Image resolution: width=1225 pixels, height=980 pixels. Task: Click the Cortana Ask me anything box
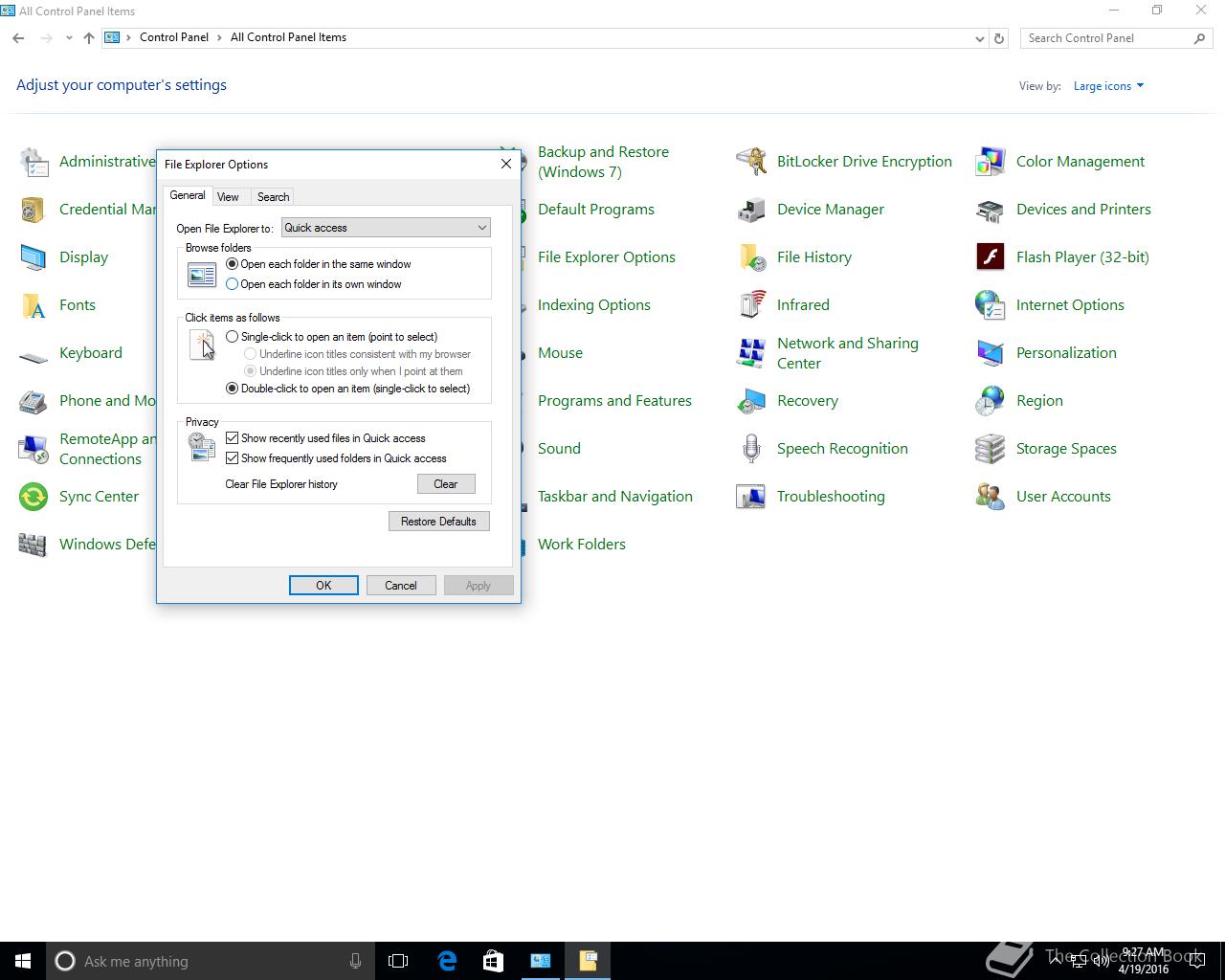point(210,961)
